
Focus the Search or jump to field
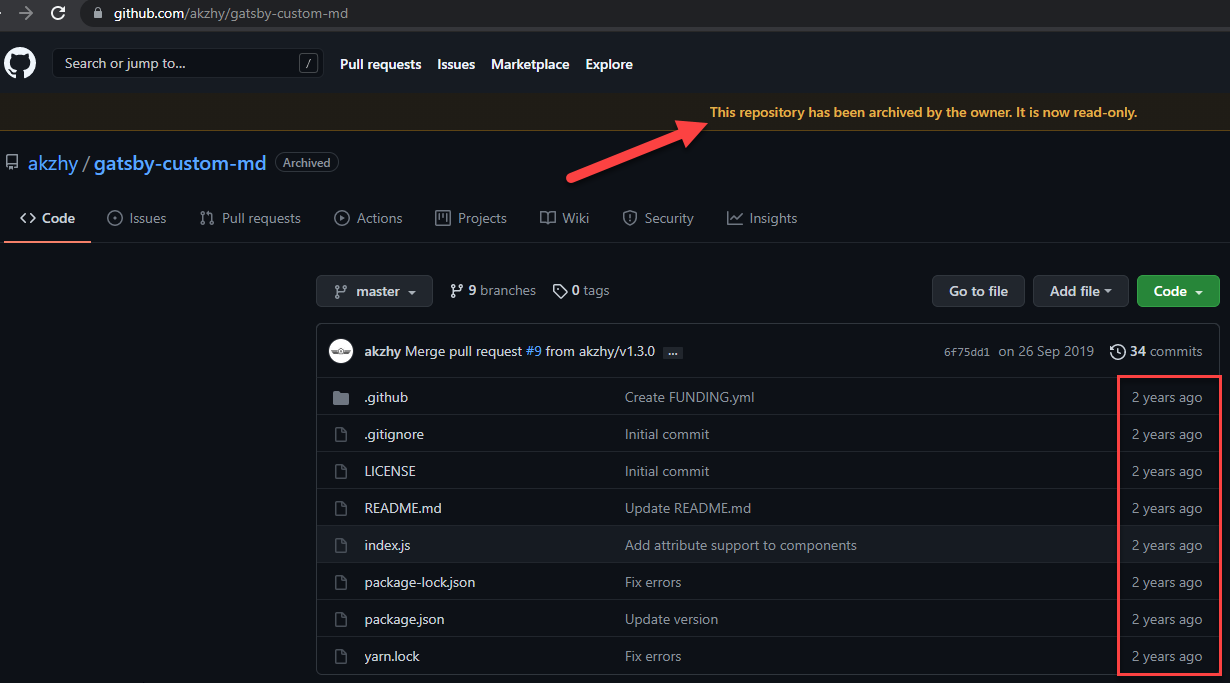click(188, 64)
